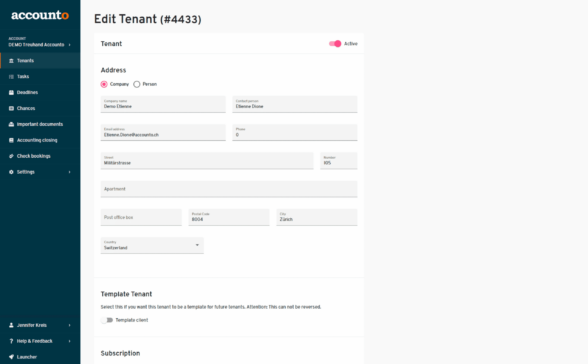The width and height of the screenshot is (588, 364).
Task: Click the Post office box field
Action: point(141,217)
